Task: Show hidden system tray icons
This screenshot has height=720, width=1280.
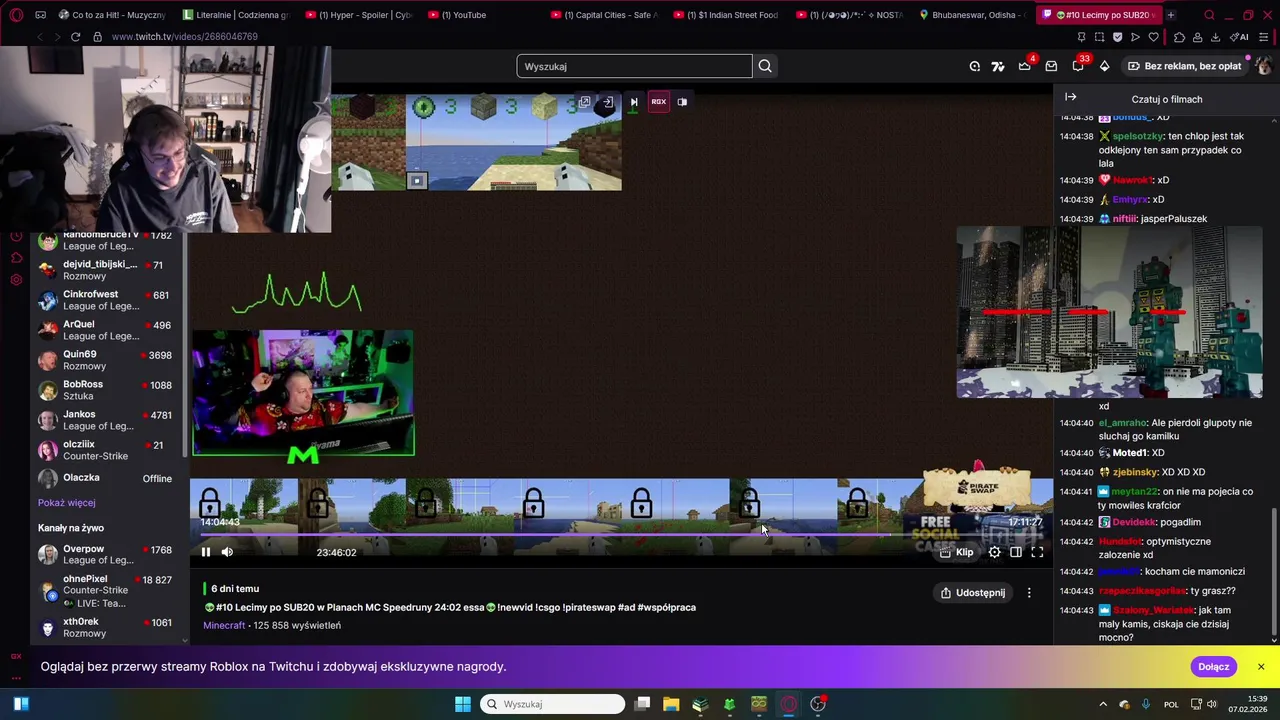Action: (x=1103, y=704)
